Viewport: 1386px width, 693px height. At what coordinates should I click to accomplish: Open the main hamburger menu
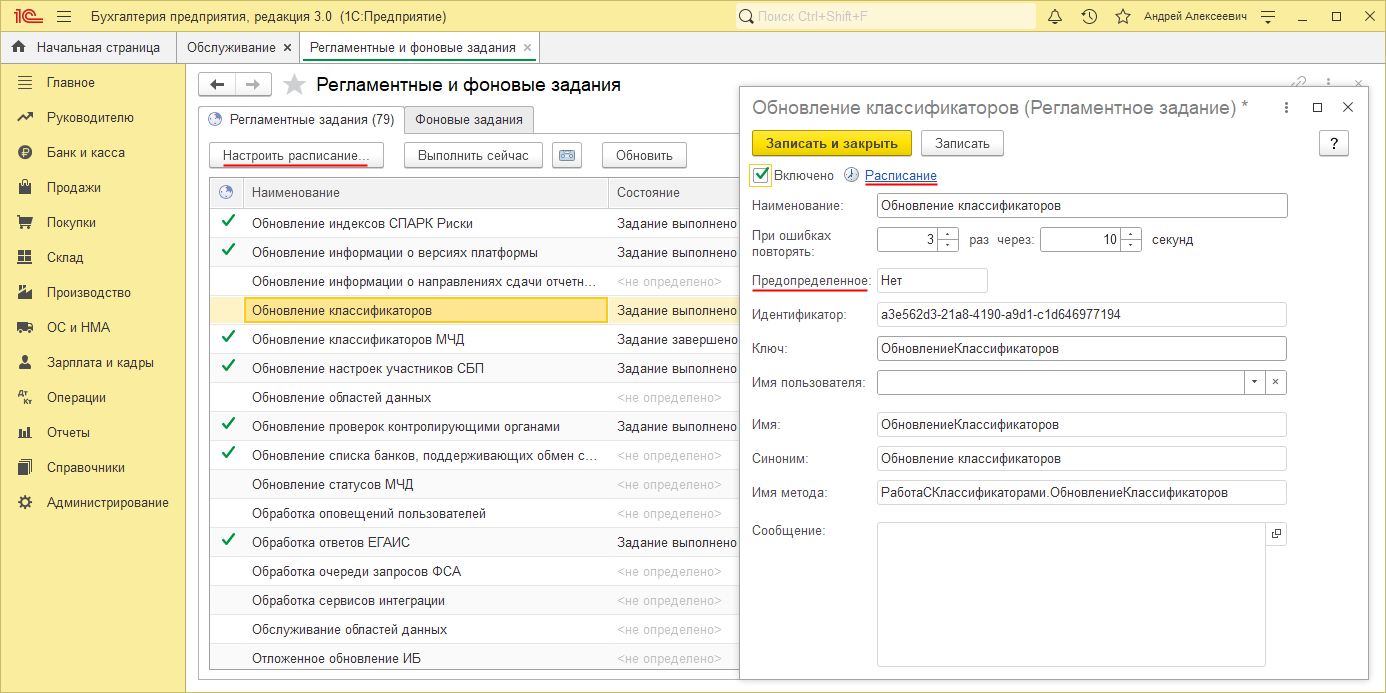[x=64, y=17]
